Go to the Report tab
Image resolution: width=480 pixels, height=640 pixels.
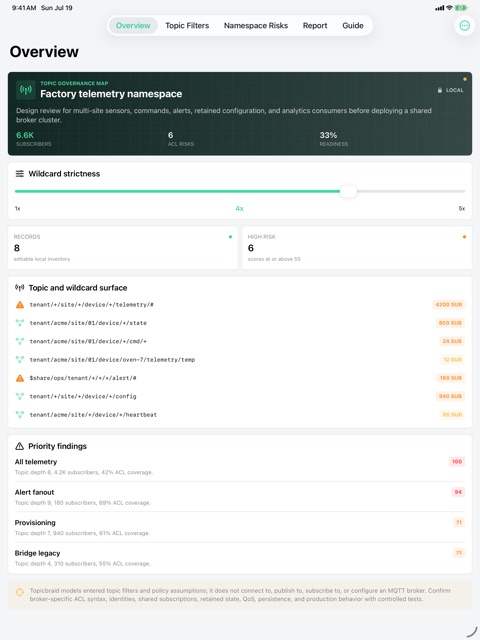pyautogui.click(x=315, y=26)
